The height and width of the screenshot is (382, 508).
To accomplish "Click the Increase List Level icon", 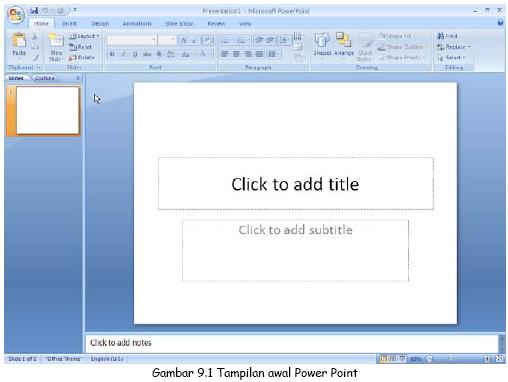I will (x=270, y=41).
